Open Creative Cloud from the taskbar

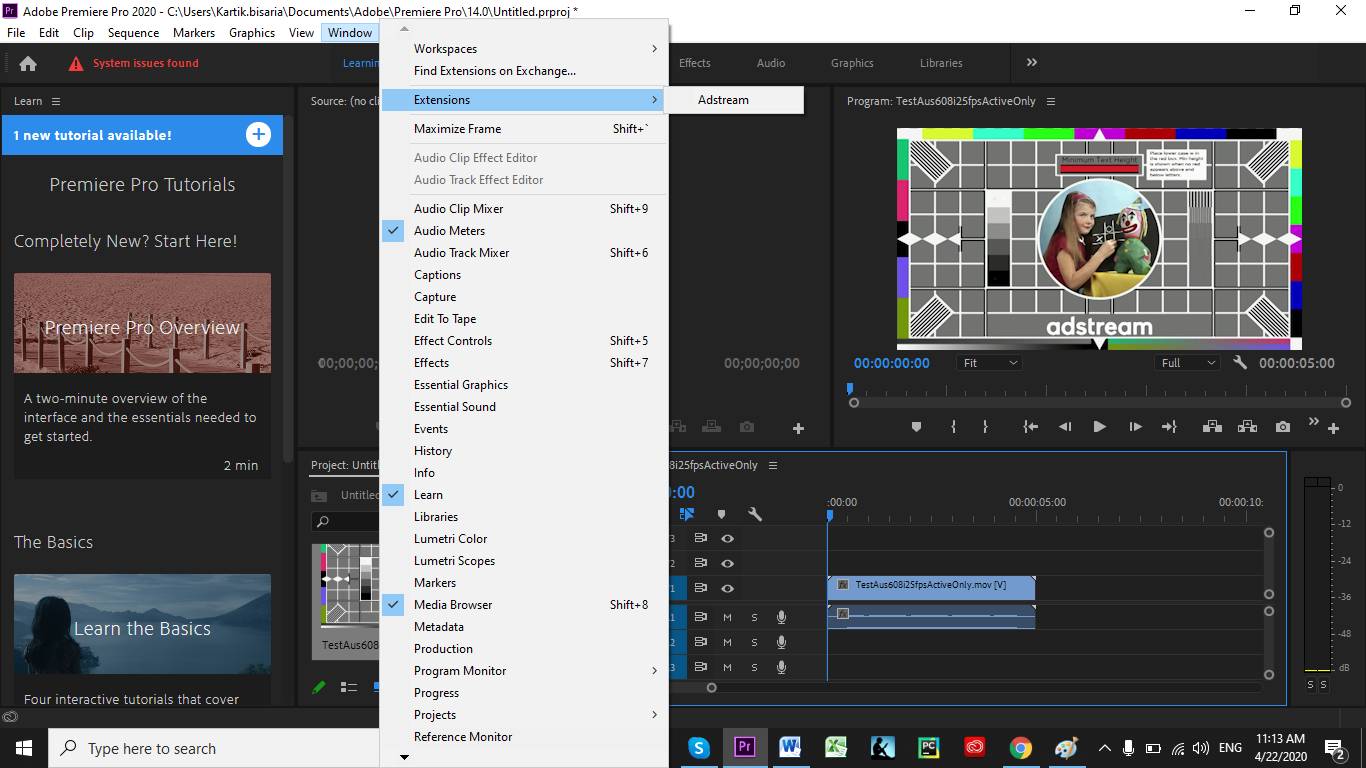(x=975, y=748)
